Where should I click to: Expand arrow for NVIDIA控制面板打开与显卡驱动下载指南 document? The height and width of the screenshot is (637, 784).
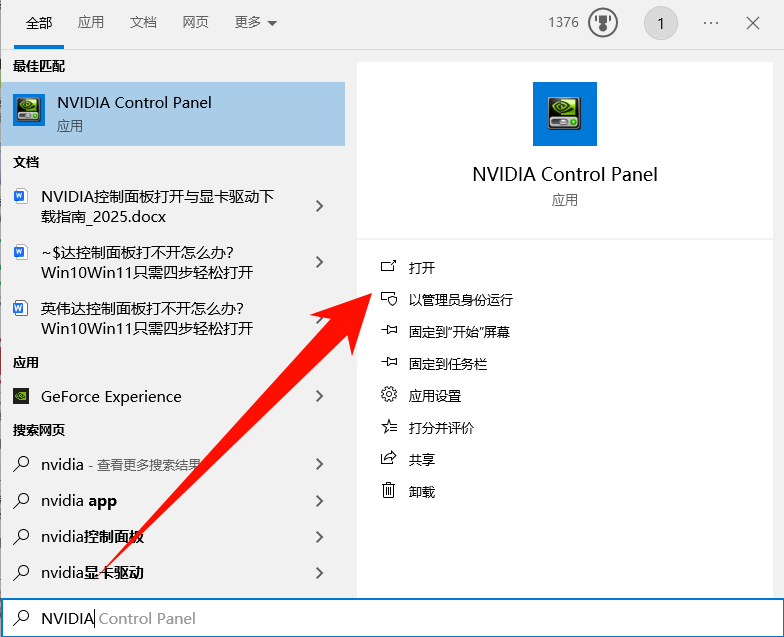pos(320,206)
